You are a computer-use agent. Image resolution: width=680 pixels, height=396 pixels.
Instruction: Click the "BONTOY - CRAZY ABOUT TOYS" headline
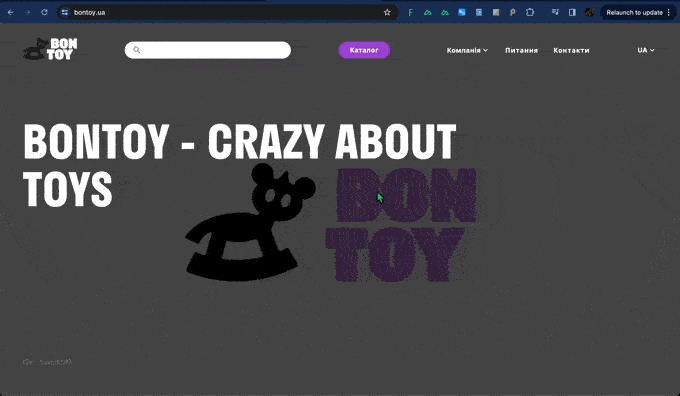tap(239, 165)
